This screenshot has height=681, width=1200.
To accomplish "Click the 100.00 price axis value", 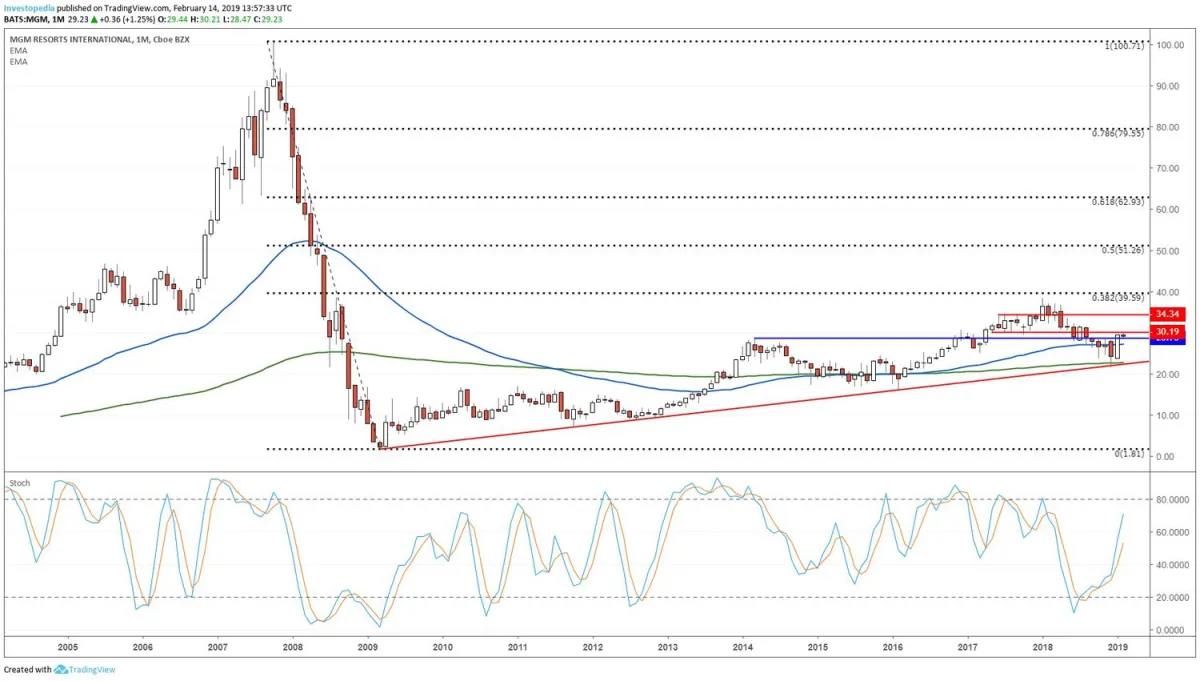I will [x=1170, y=45].
